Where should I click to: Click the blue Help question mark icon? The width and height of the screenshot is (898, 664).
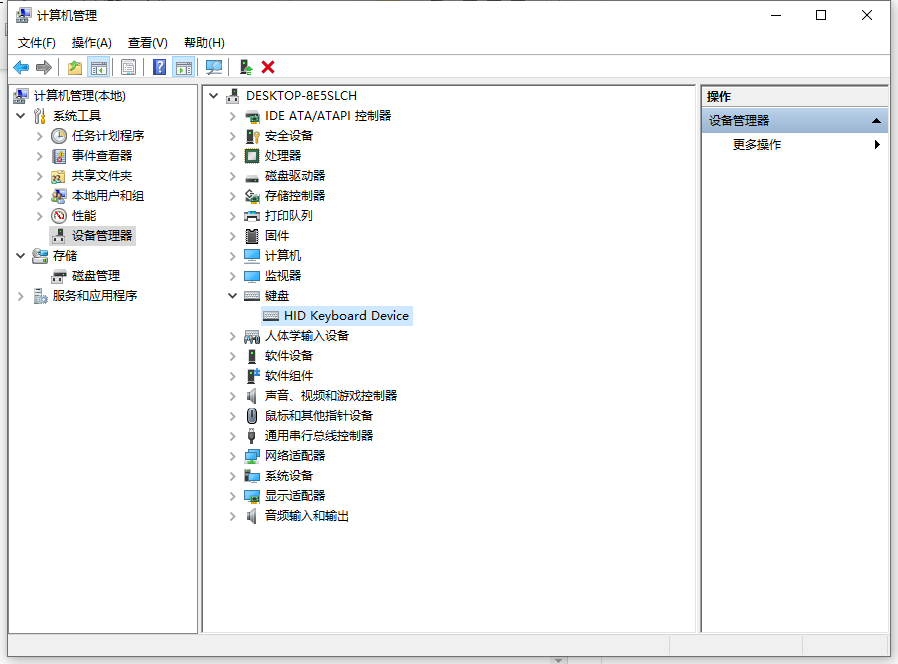click(x=159, y=67)
